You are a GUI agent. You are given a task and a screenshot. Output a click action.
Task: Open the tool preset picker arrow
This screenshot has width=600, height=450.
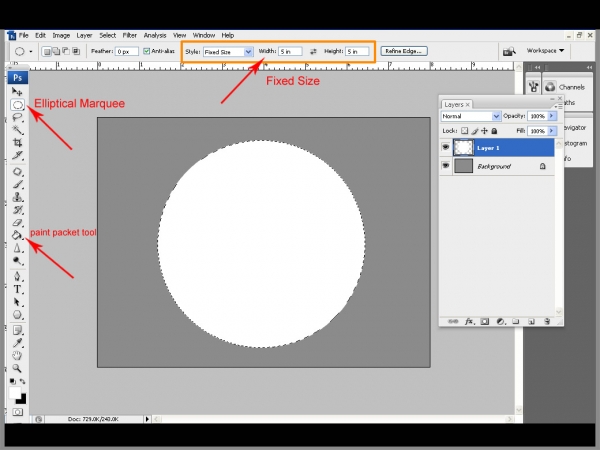pyautogui.click(x=31, y=51)
